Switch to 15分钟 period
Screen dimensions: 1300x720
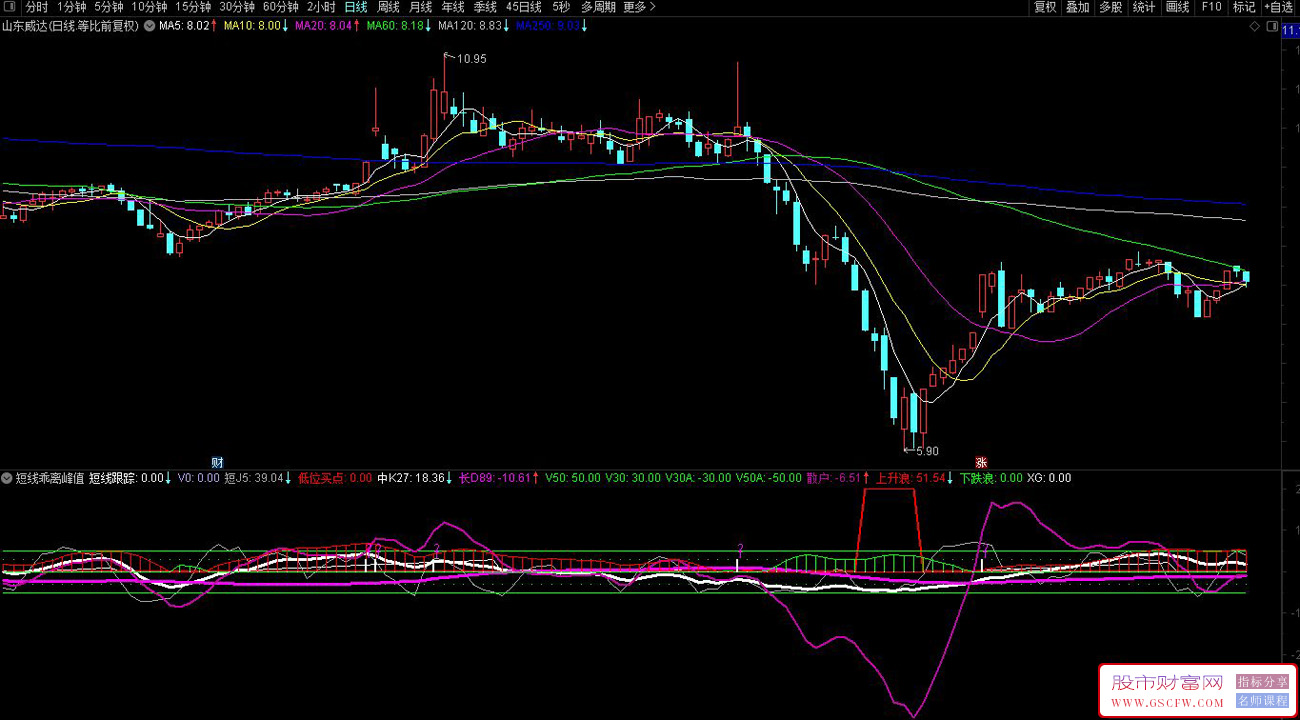pyautogui.click(x=193, y=7)
